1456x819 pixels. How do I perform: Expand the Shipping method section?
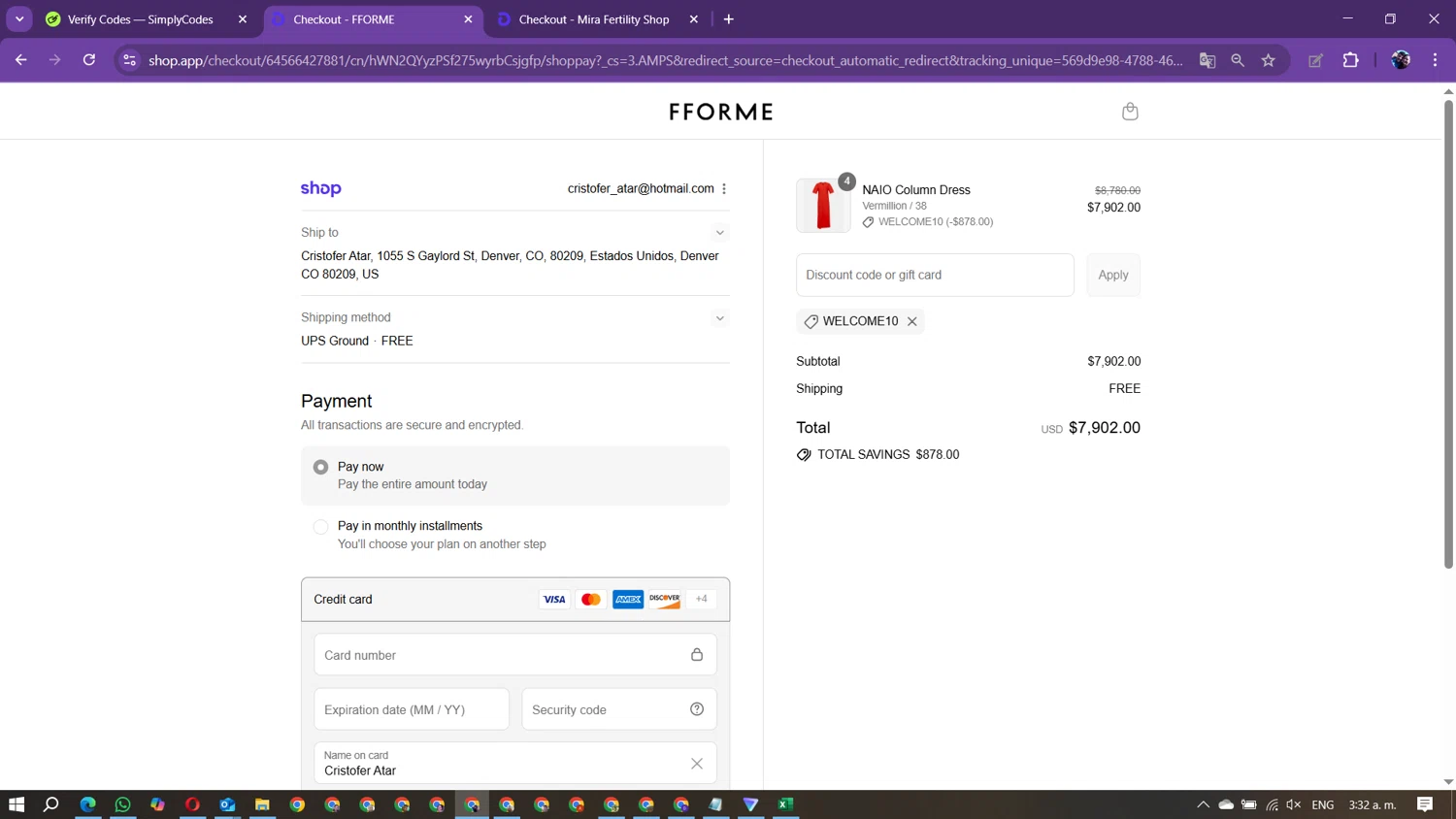(720, 318)
